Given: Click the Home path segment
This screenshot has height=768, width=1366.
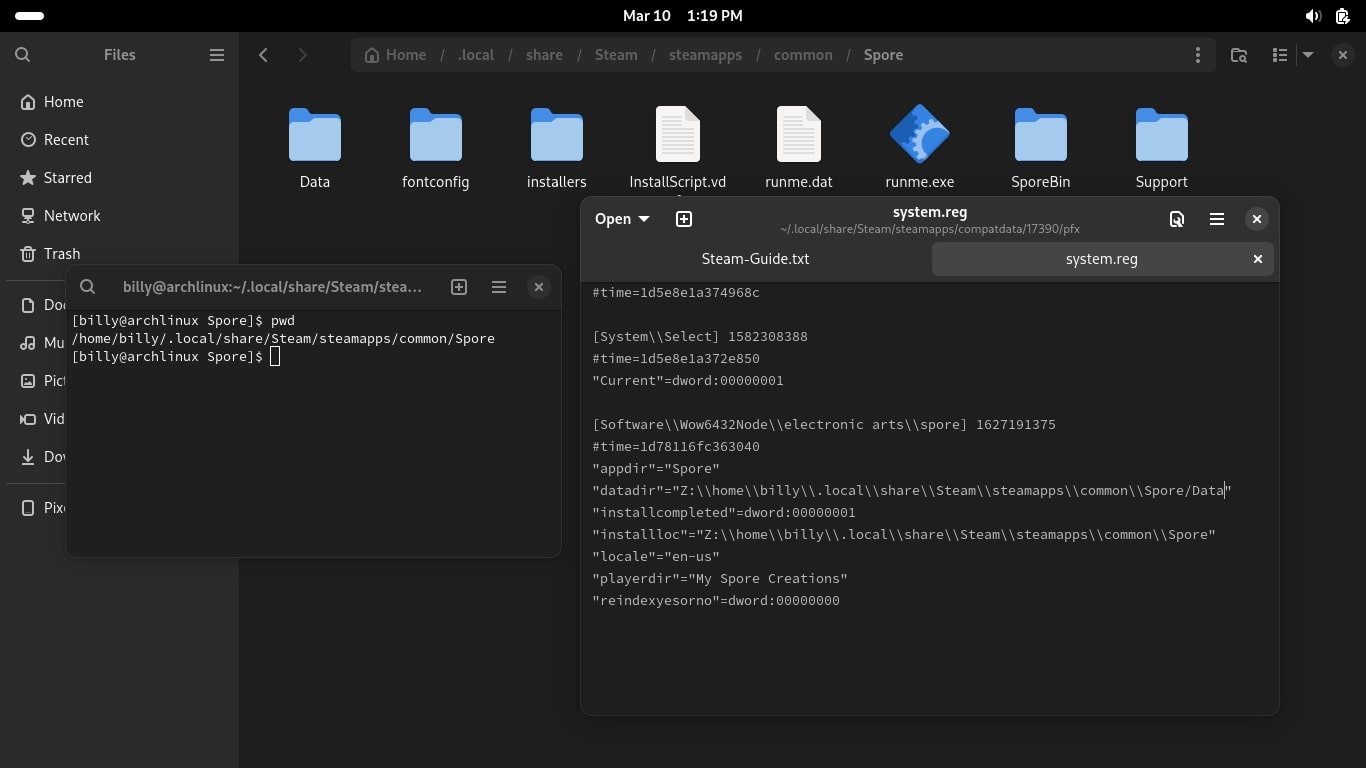Looking at the screenshot, I should coord(395,55).
